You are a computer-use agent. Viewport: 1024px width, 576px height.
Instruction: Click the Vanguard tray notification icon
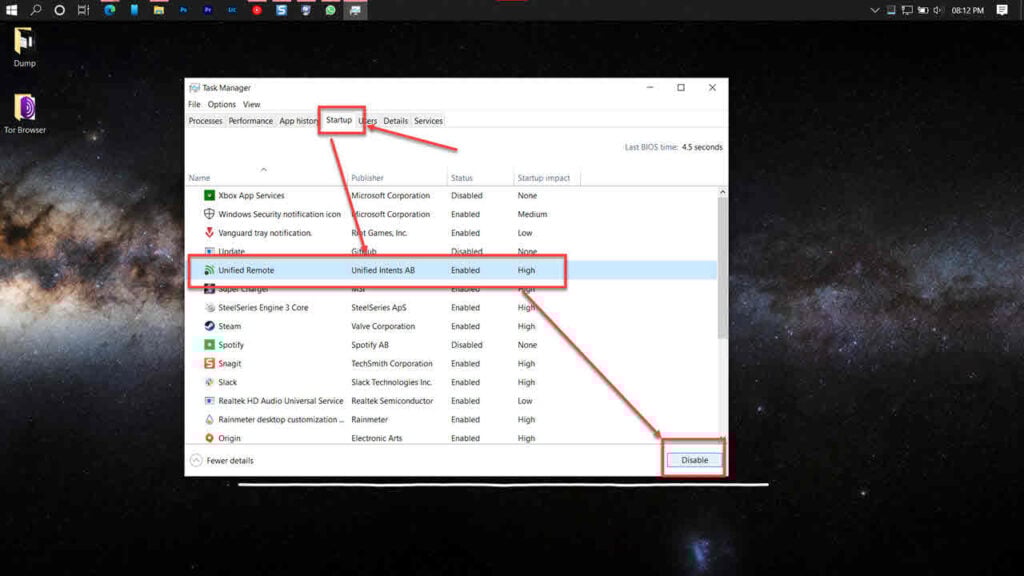209,232
